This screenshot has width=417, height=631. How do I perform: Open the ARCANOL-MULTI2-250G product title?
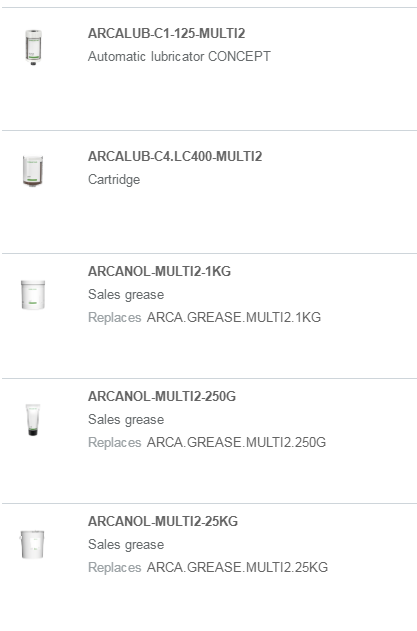162,396
